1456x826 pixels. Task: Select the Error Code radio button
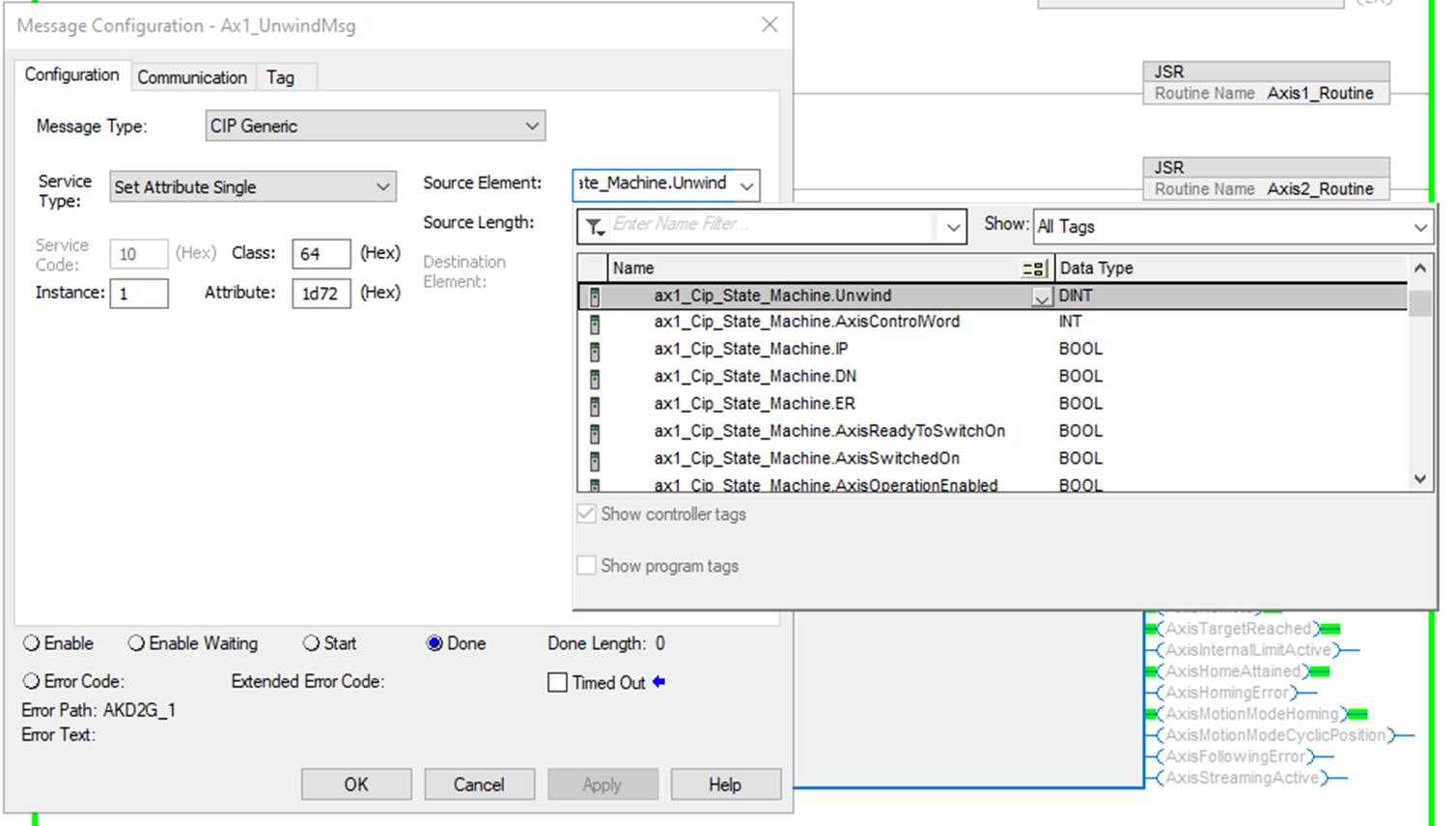32,681
